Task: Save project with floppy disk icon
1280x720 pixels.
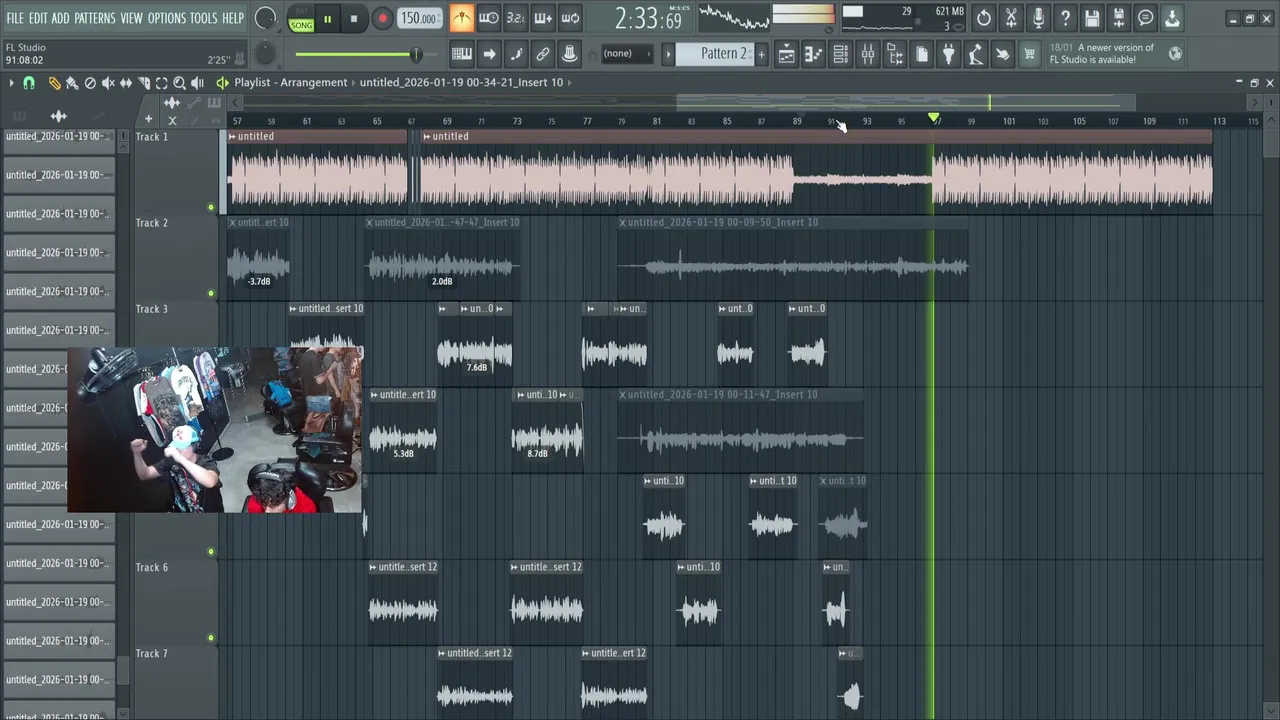Action: pyautogui.click(x=1092, y=18)
